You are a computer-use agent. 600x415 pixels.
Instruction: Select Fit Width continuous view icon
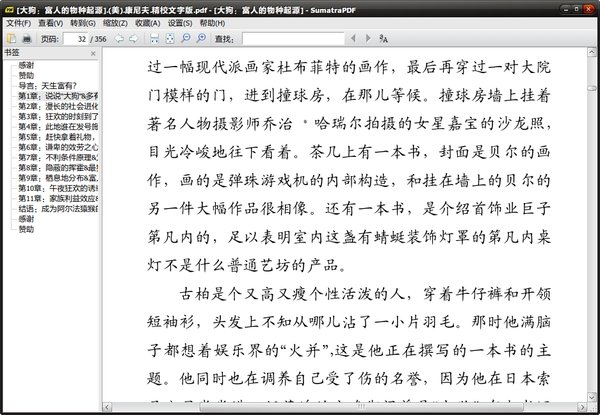(x=154, y=38)
